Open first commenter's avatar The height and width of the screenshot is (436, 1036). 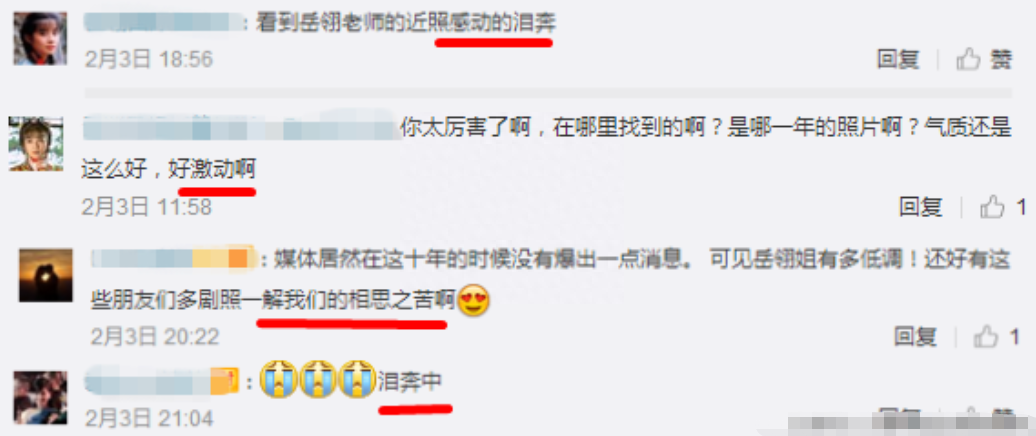[40, 38]
